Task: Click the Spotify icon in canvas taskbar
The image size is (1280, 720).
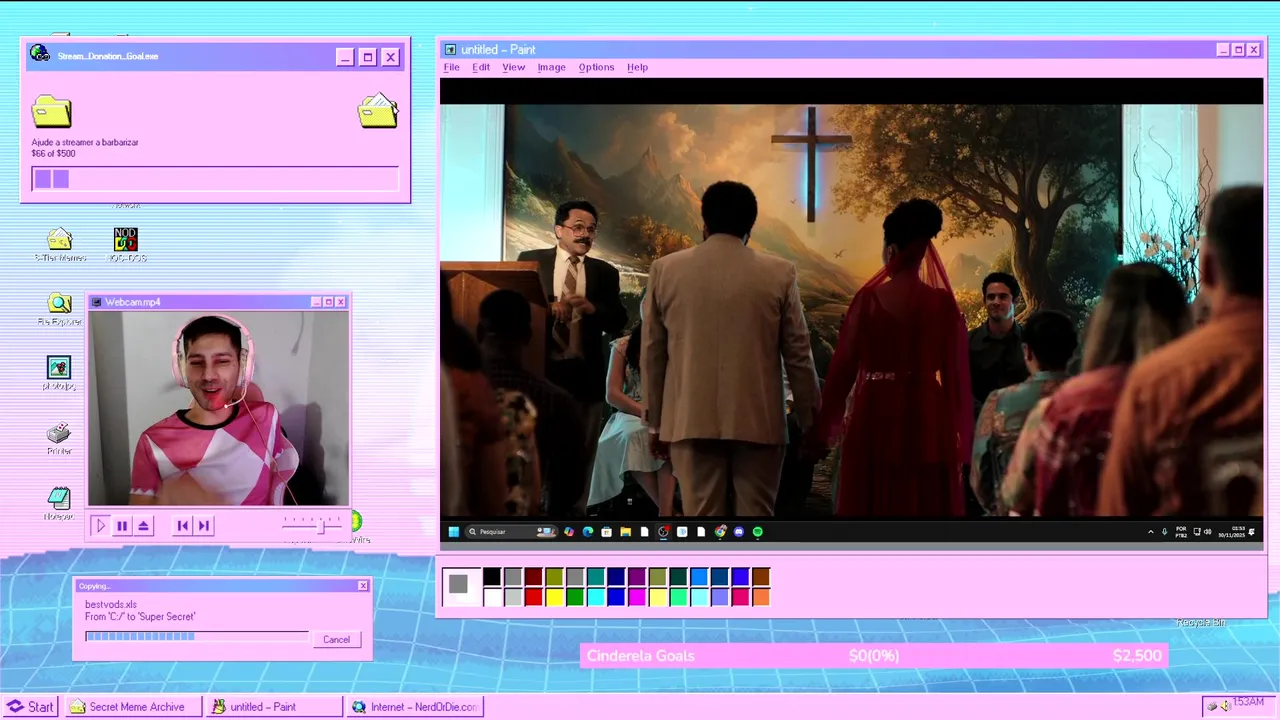Action: pyautogui.click(x=758, y=532)
